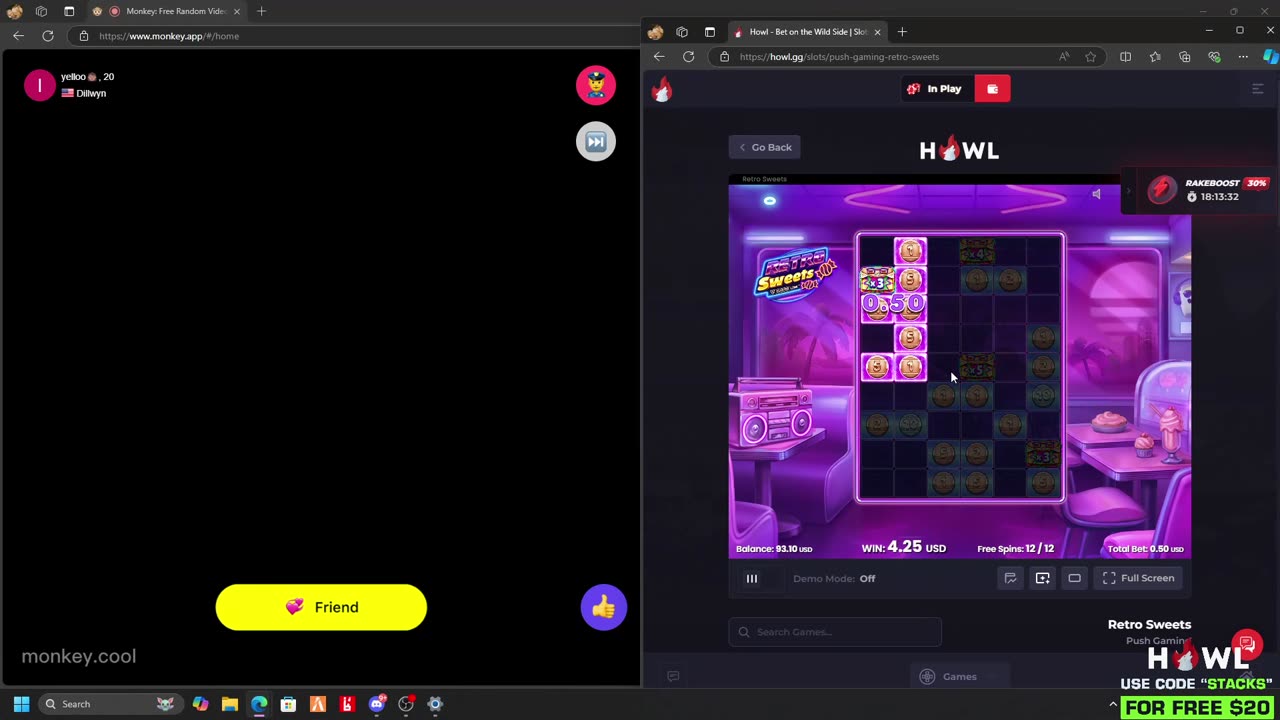Image resolution: width=1280 pixels, height=720 pixels.
Task: Open the Rakeboost 30% panel
Action: tap(1208, 190)
